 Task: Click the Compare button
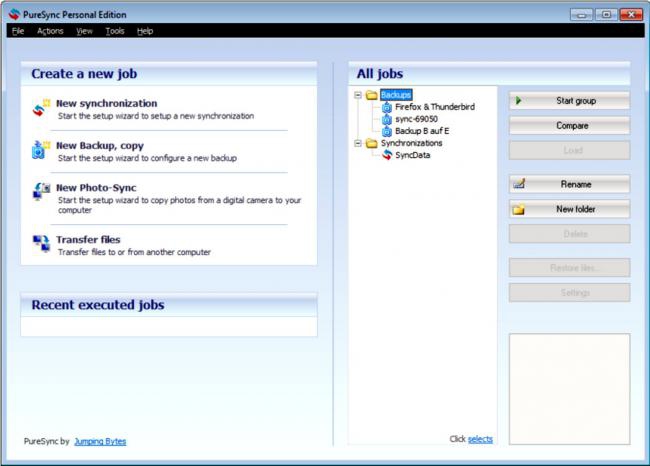click(x=570, y=126)
